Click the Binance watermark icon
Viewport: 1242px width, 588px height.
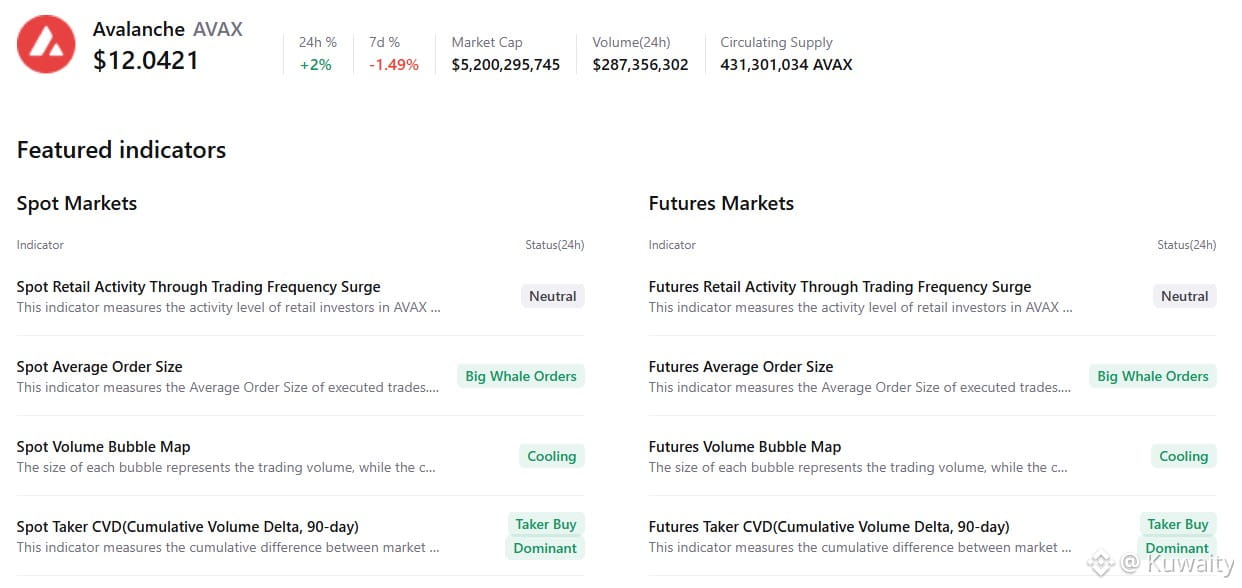[x=1101, y=564]
